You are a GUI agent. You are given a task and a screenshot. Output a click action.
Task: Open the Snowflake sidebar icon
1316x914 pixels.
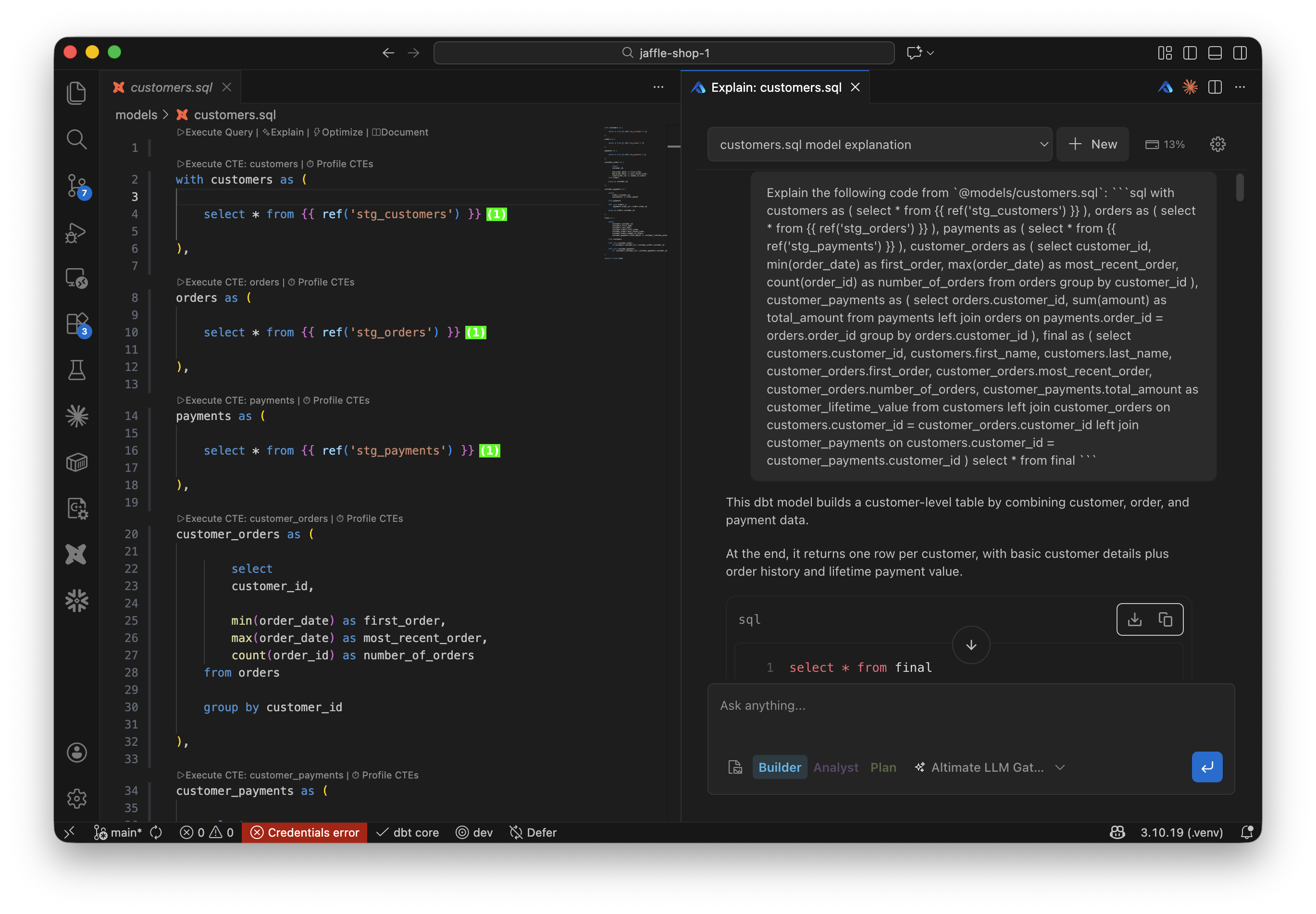click(x=76, y=601)
